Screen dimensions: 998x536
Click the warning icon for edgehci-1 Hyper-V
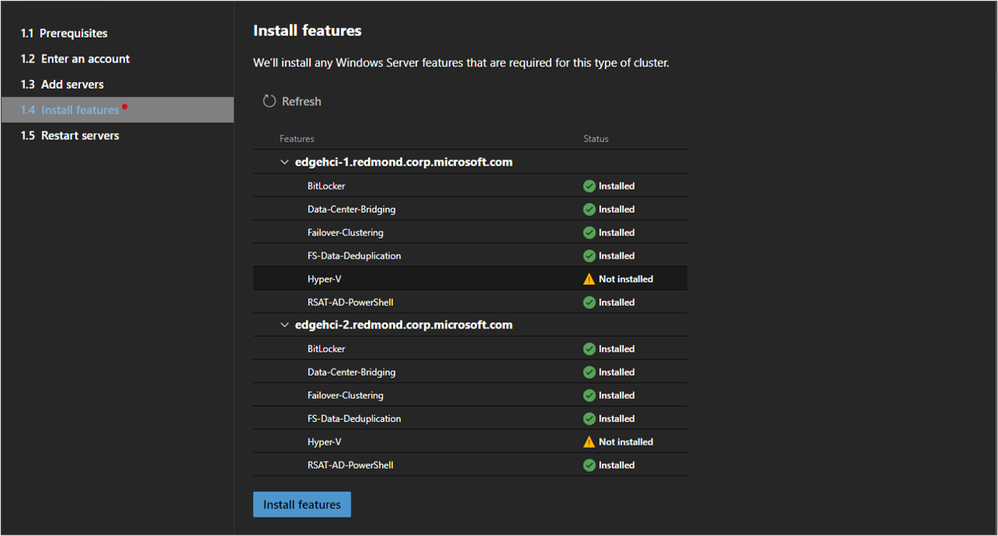click(589, 279)
